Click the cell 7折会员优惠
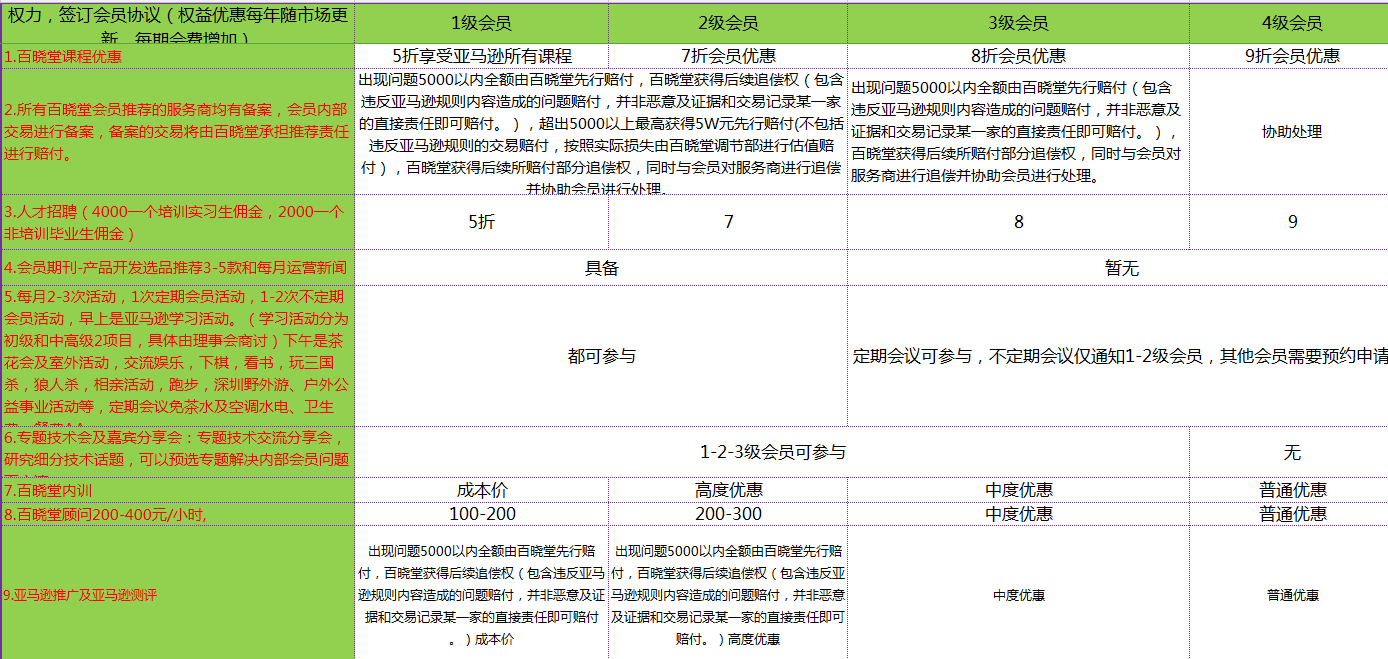 click(x=728, y=57)
